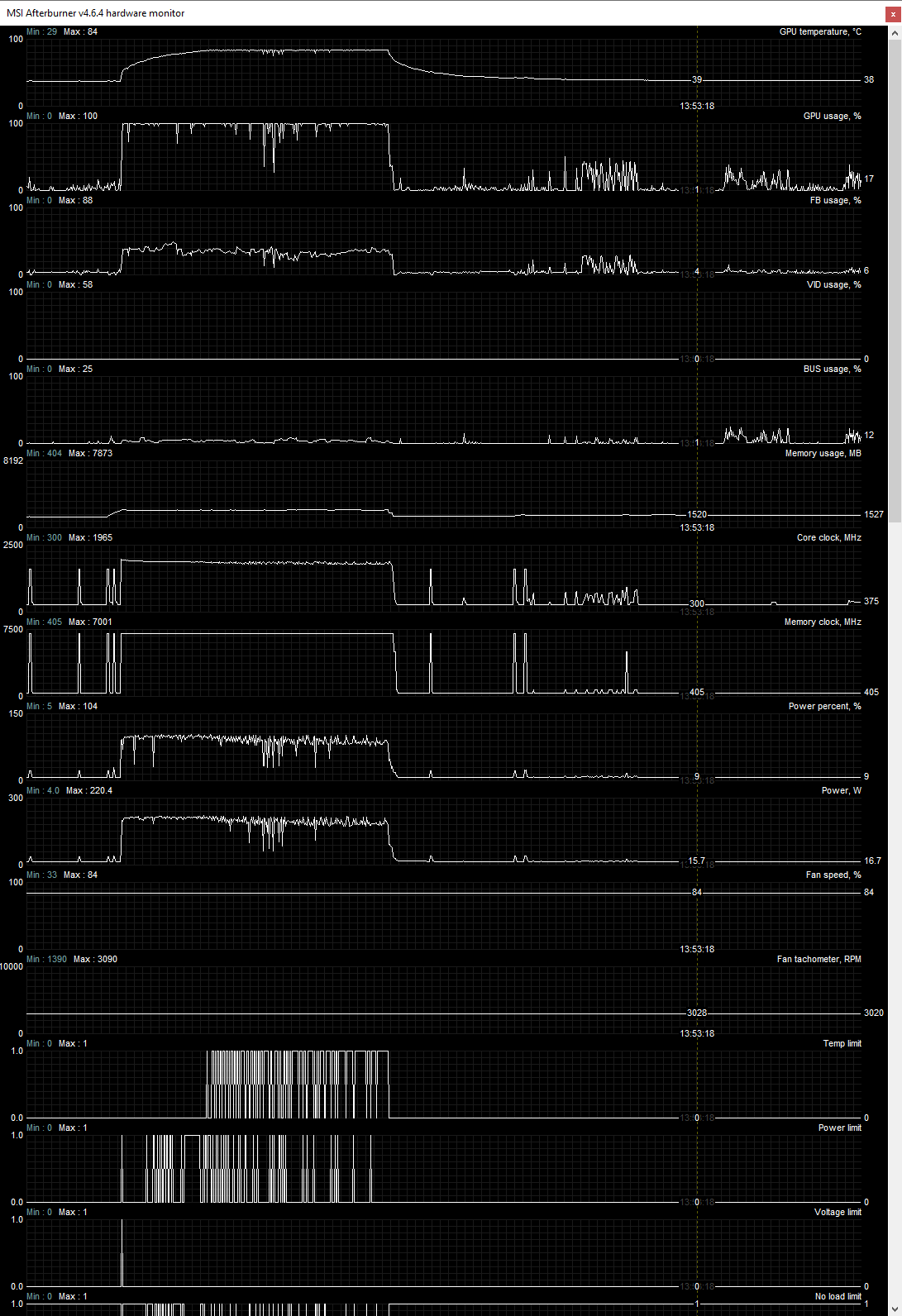Image resolution: width=902 pixels, height=1316 pixels.
Task: Click the Power, W graph label
Action: pos(841,791)
